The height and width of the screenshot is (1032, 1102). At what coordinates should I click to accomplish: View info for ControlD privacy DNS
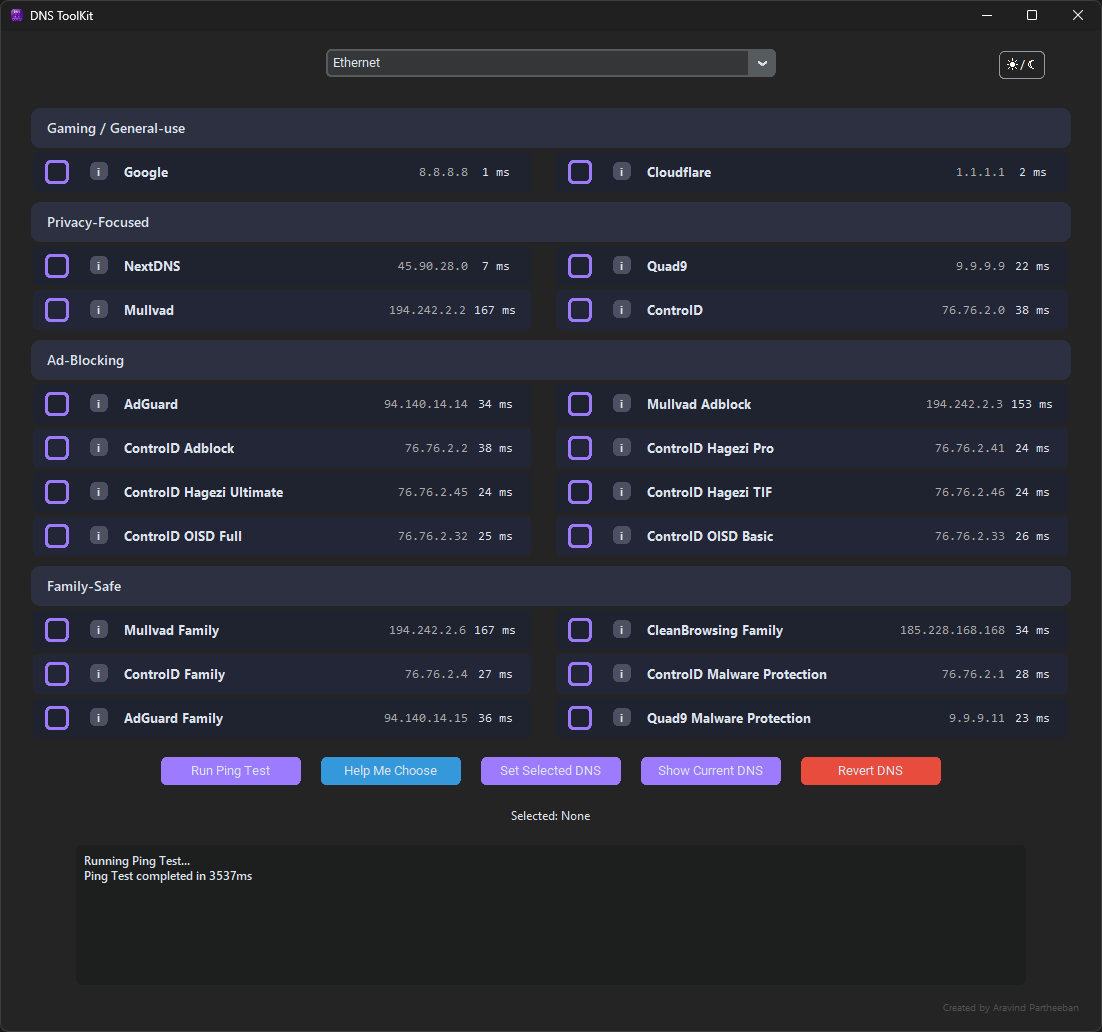tap(621, 310)
